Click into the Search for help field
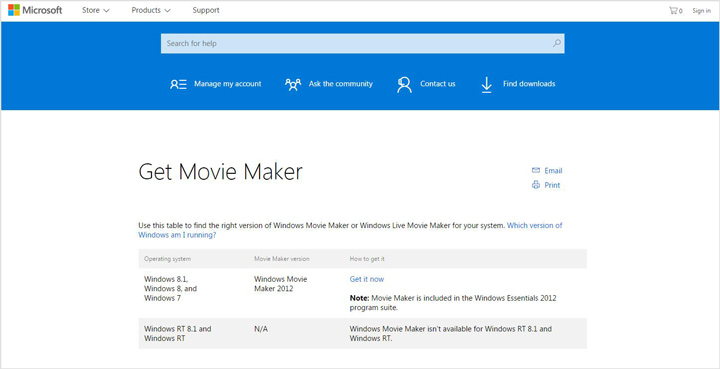720x369 pixels. pos(362,43)
